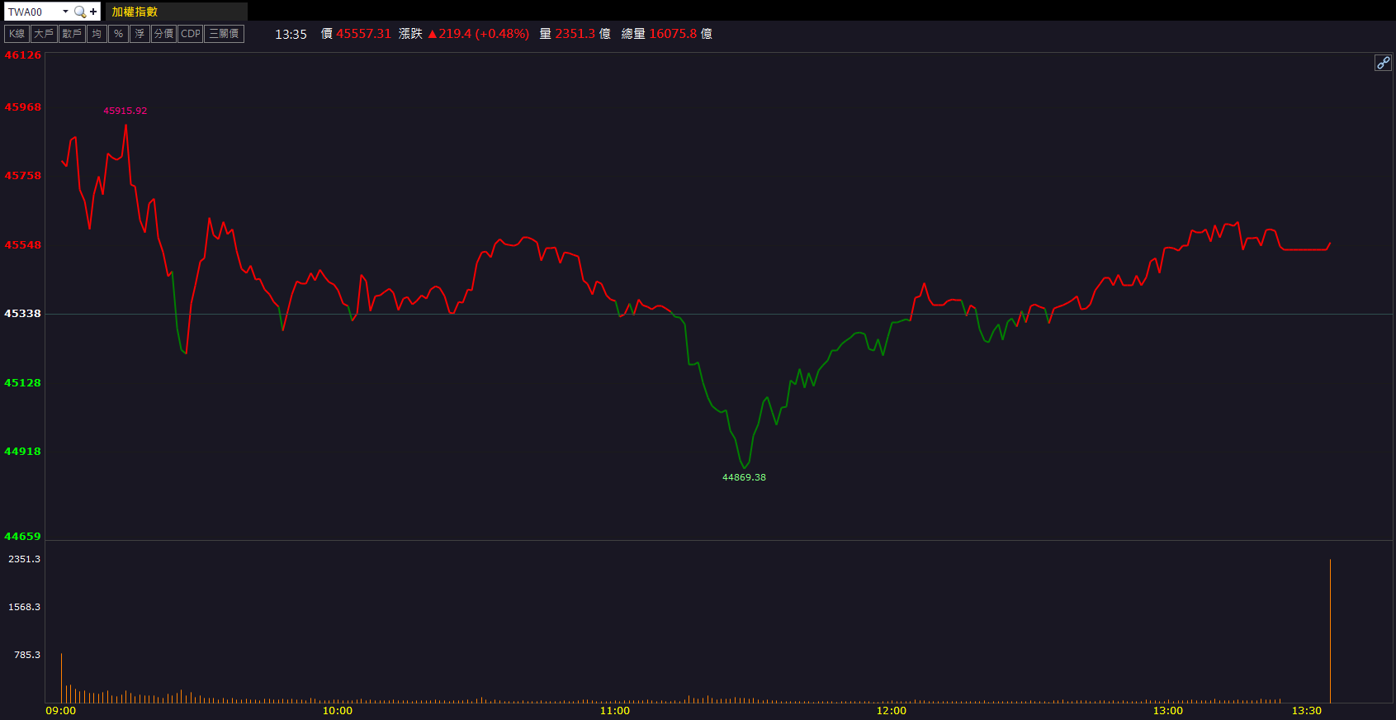Click the volume value 2351.3

click(x=575, y=34)
